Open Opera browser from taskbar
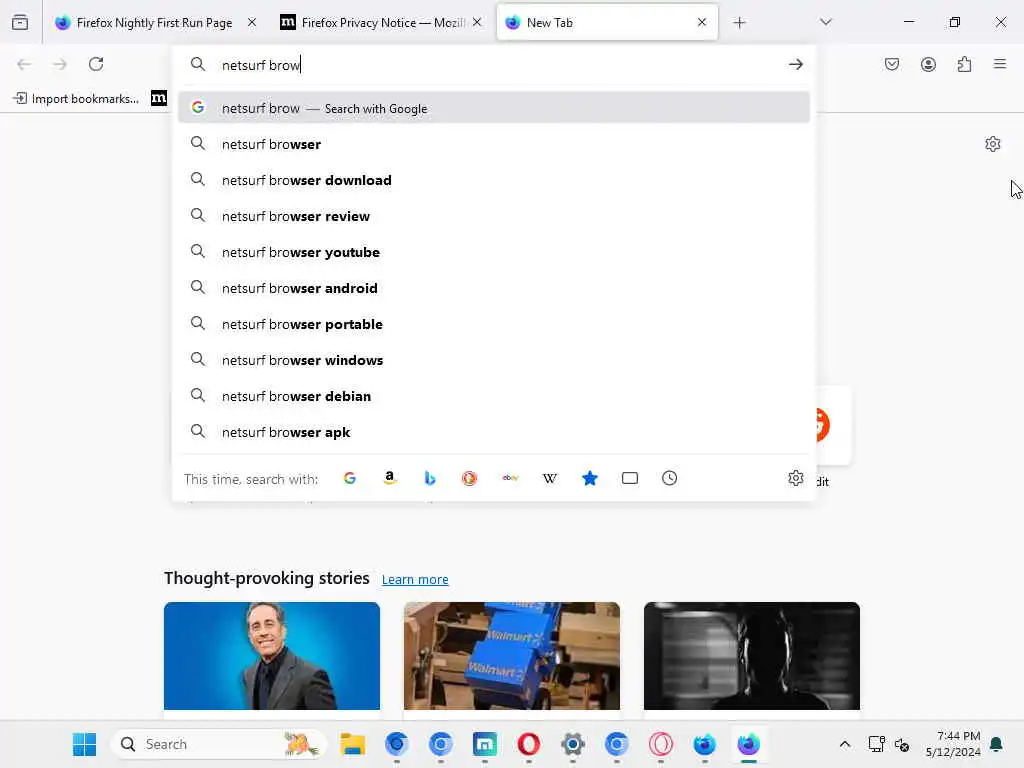The image size is (1024, 768). 528,744
